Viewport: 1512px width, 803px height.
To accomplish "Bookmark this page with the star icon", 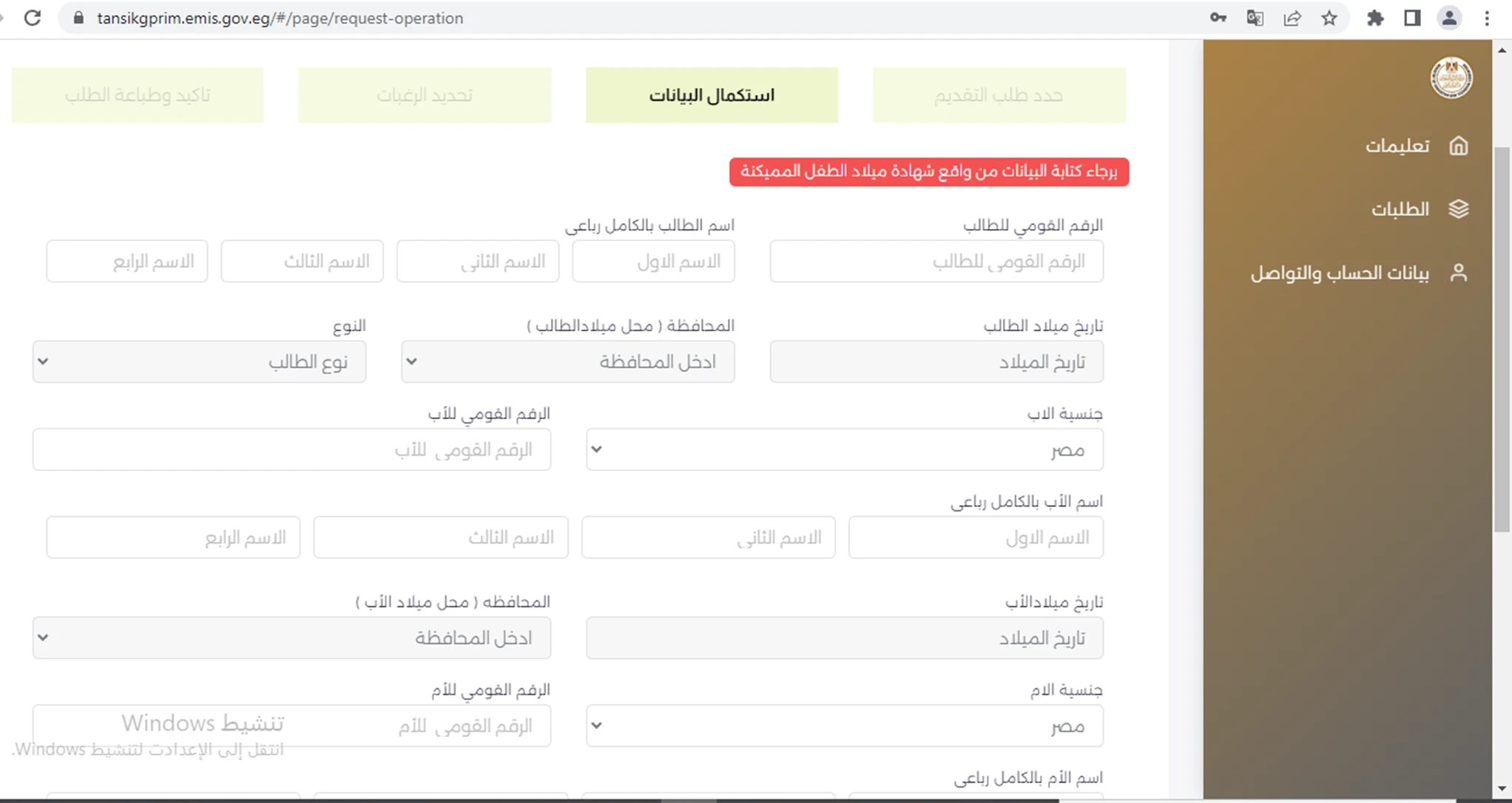I will [x=1329, y=18].
